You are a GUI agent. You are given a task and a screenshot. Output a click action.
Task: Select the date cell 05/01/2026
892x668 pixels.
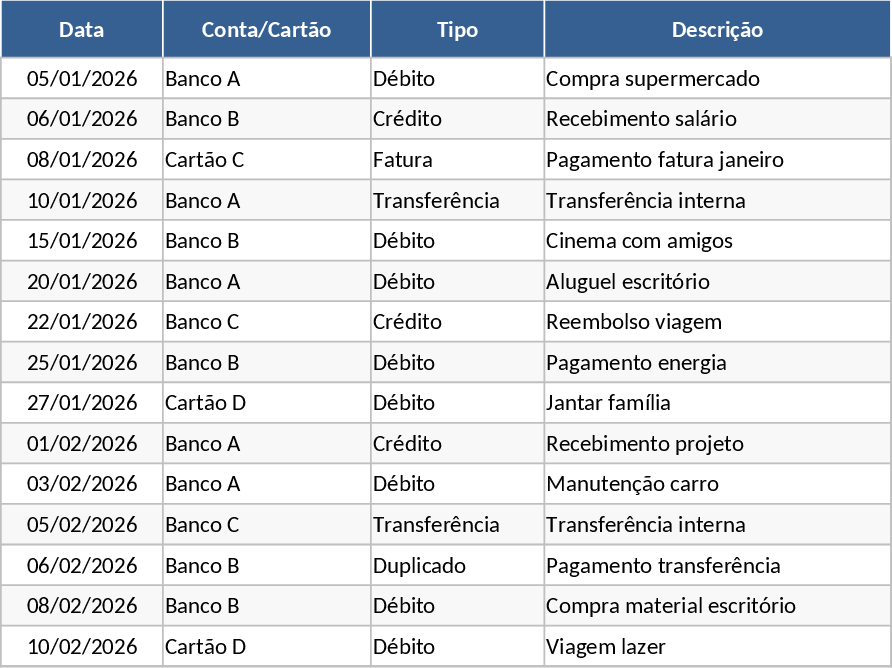click(82, 79)
